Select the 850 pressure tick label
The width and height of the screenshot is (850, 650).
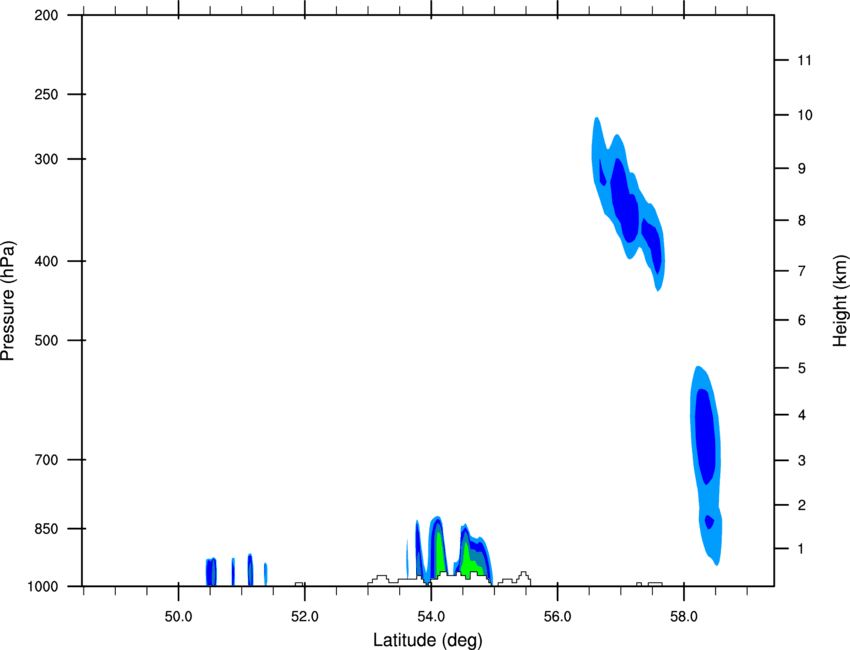(x=46, y=529)
